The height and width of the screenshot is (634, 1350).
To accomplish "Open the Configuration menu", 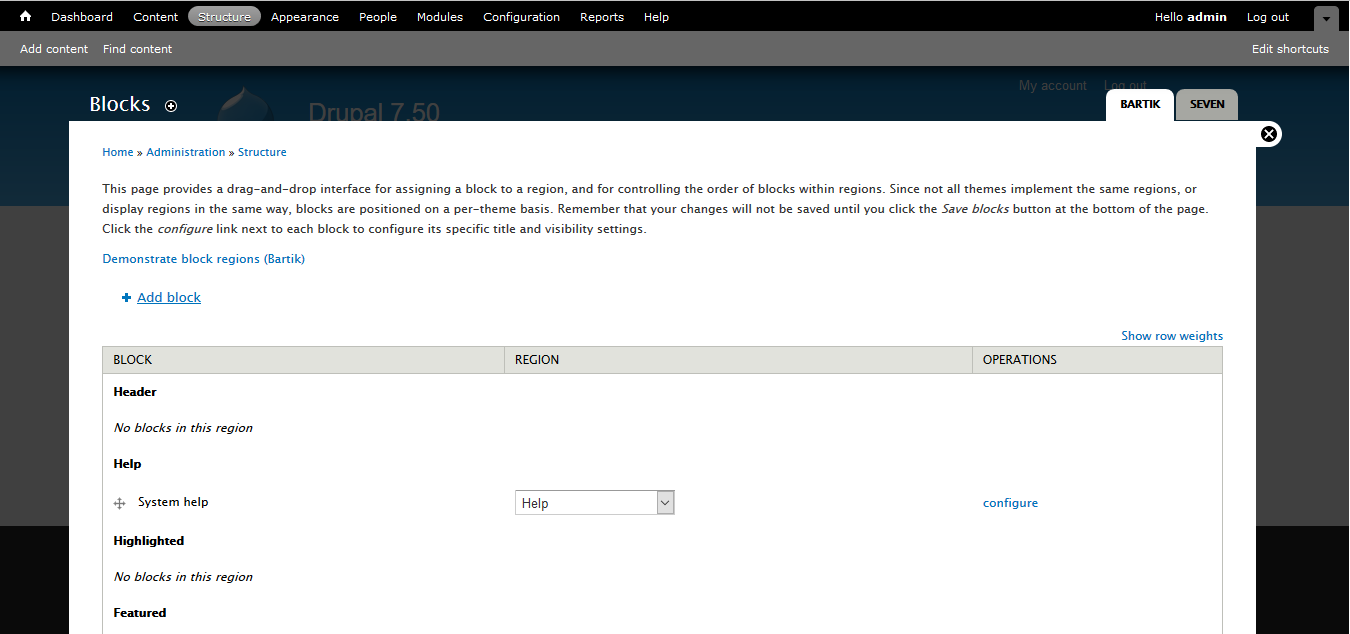I will (521, 17).
